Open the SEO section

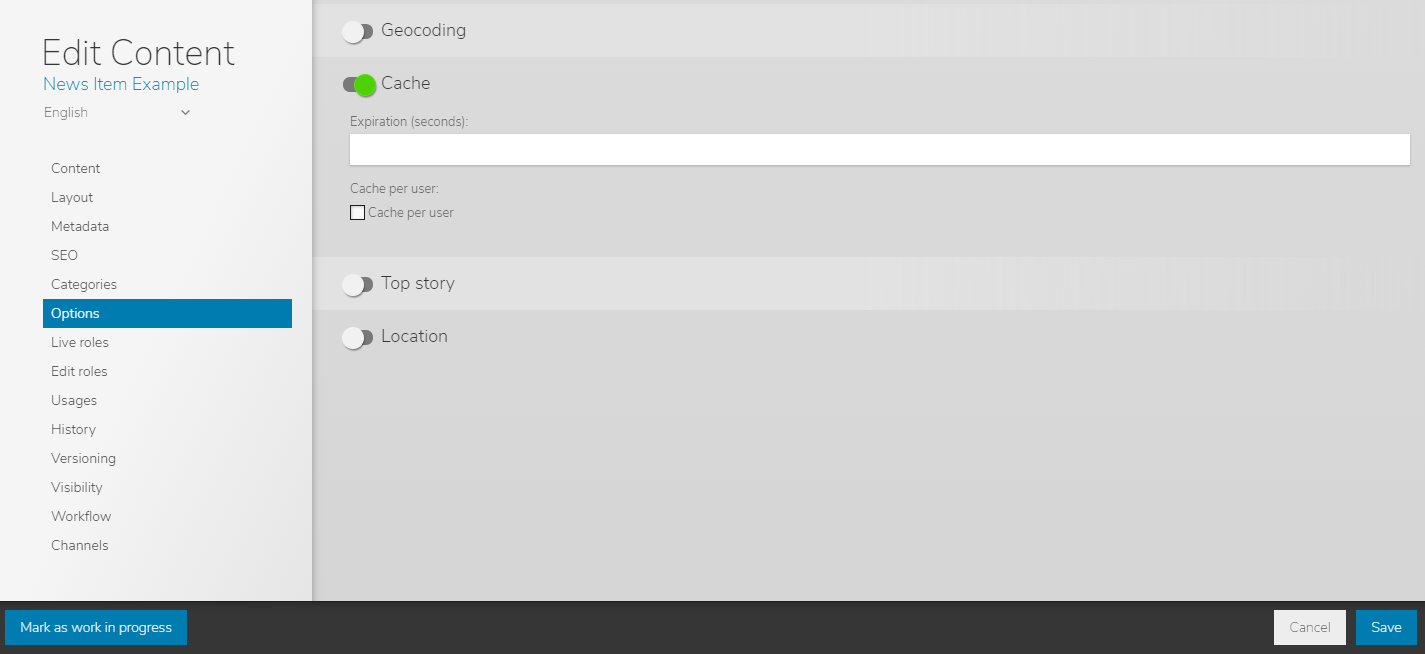click(x=64, y=256)
